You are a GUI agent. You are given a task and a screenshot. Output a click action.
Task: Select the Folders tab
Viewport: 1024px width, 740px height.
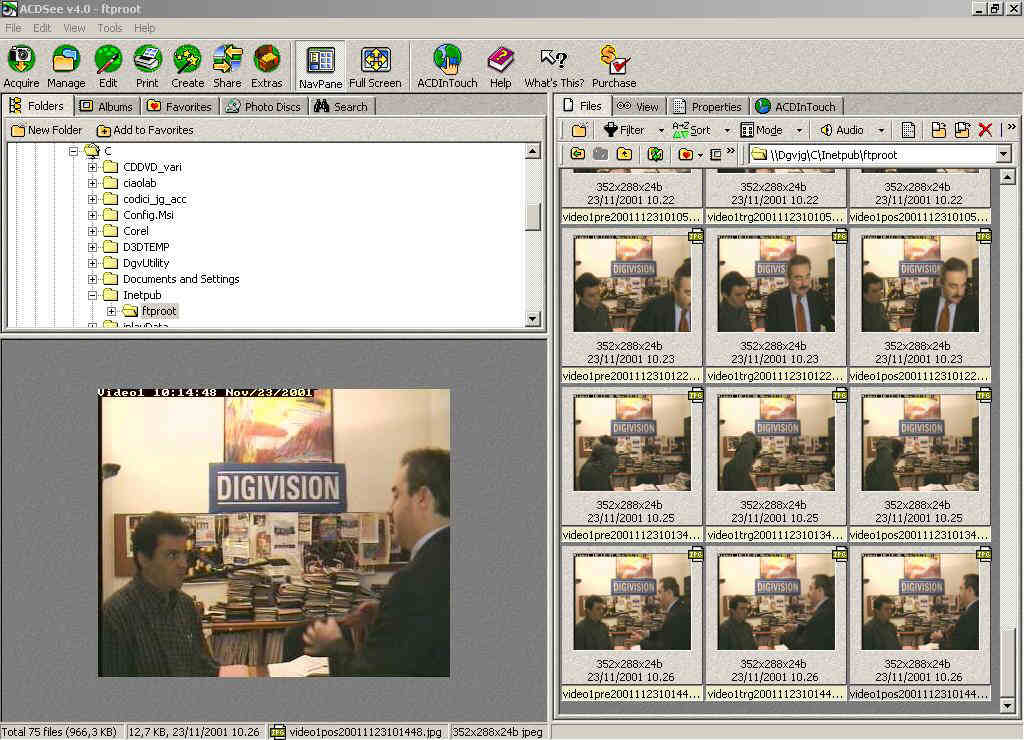[x=37, y=106]
